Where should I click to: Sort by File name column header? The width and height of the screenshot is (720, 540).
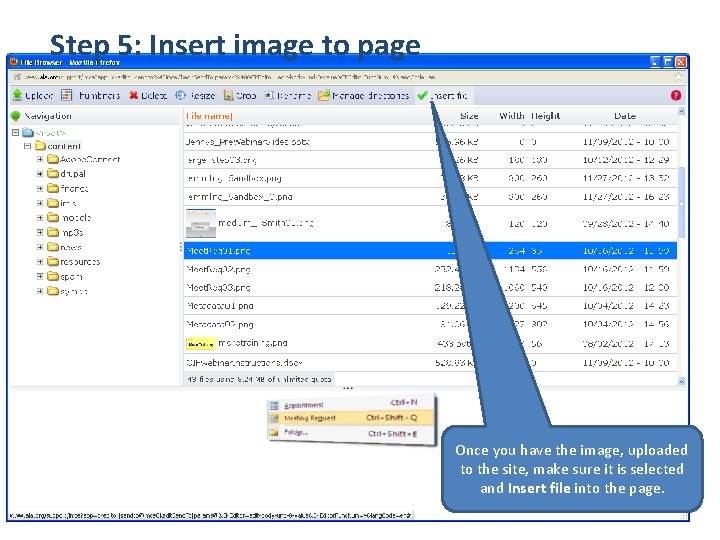[209, 116]
